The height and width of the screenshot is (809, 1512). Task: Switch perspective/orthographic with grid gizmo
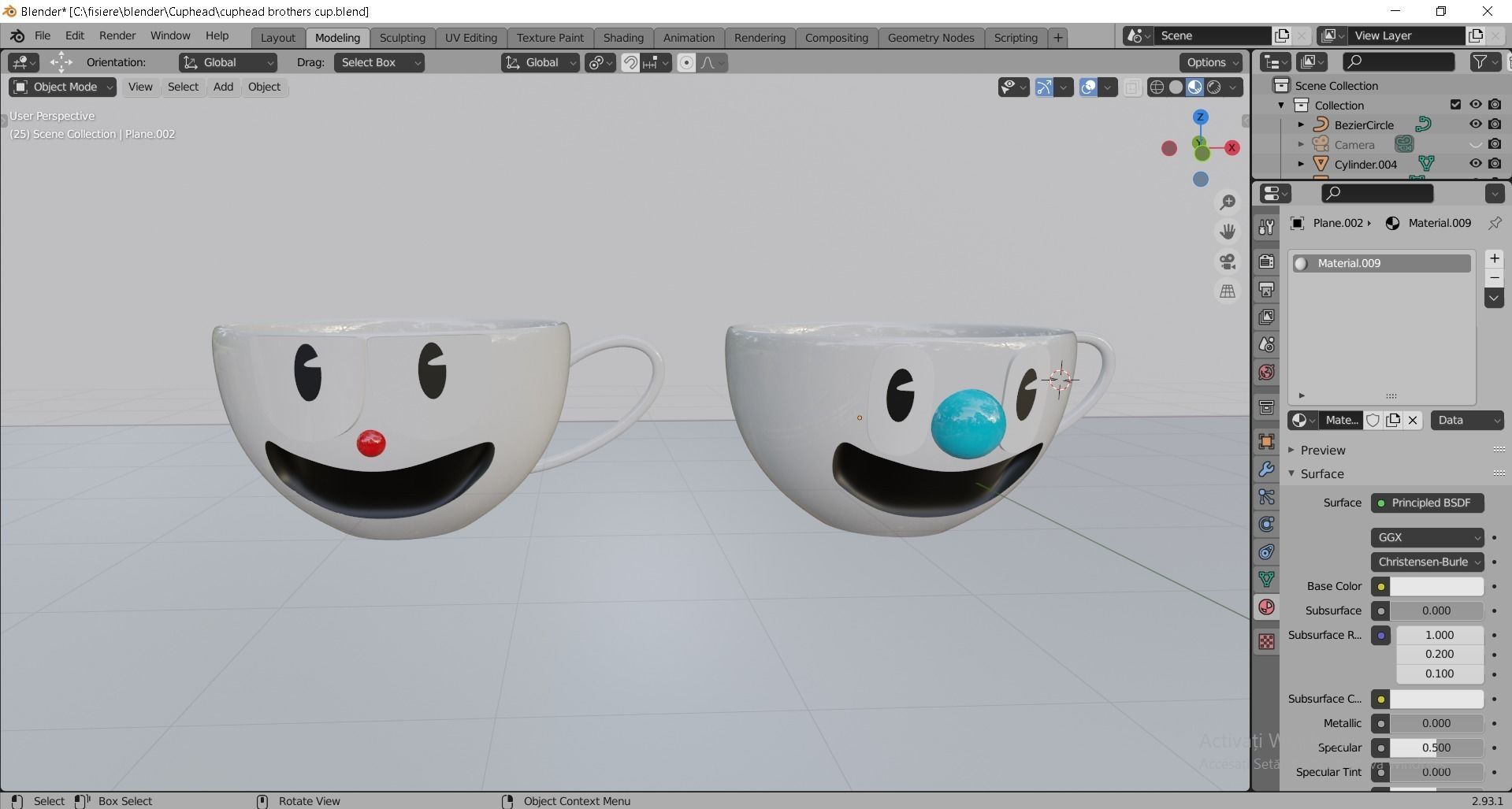[1228, 291]
